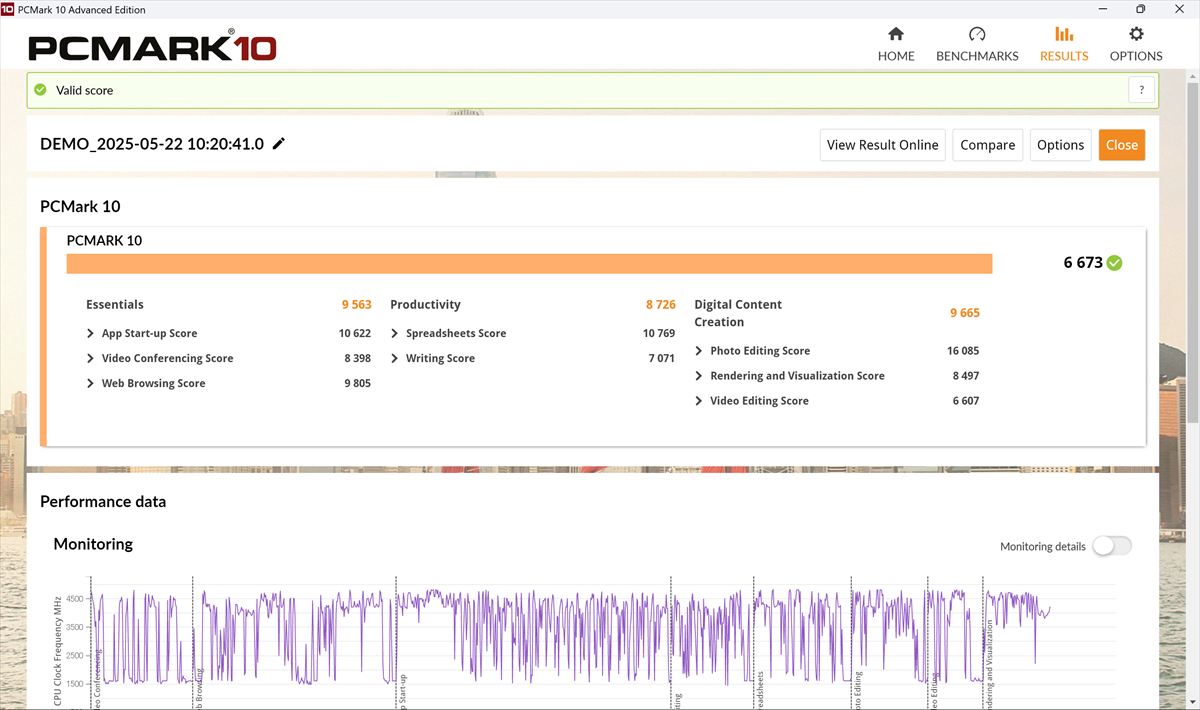Click the orange PCMark 10 score bar
The image size is (1200, 710).
(x=529, y=263)
